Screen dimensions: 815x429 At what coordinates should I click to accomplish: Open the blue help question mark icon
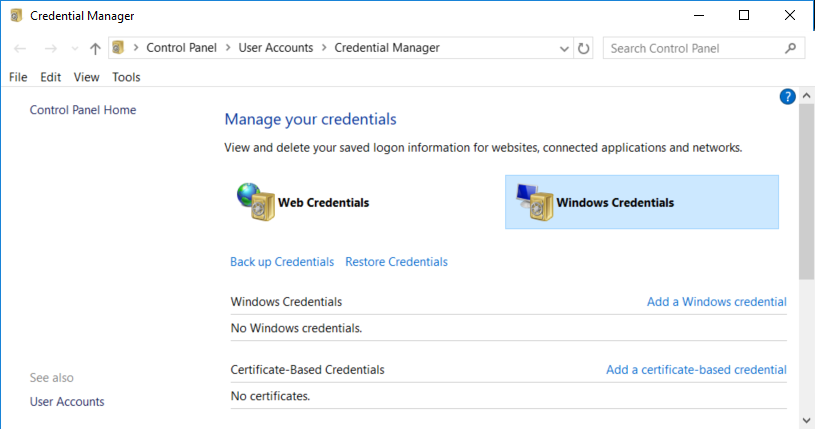coord(787,97)
